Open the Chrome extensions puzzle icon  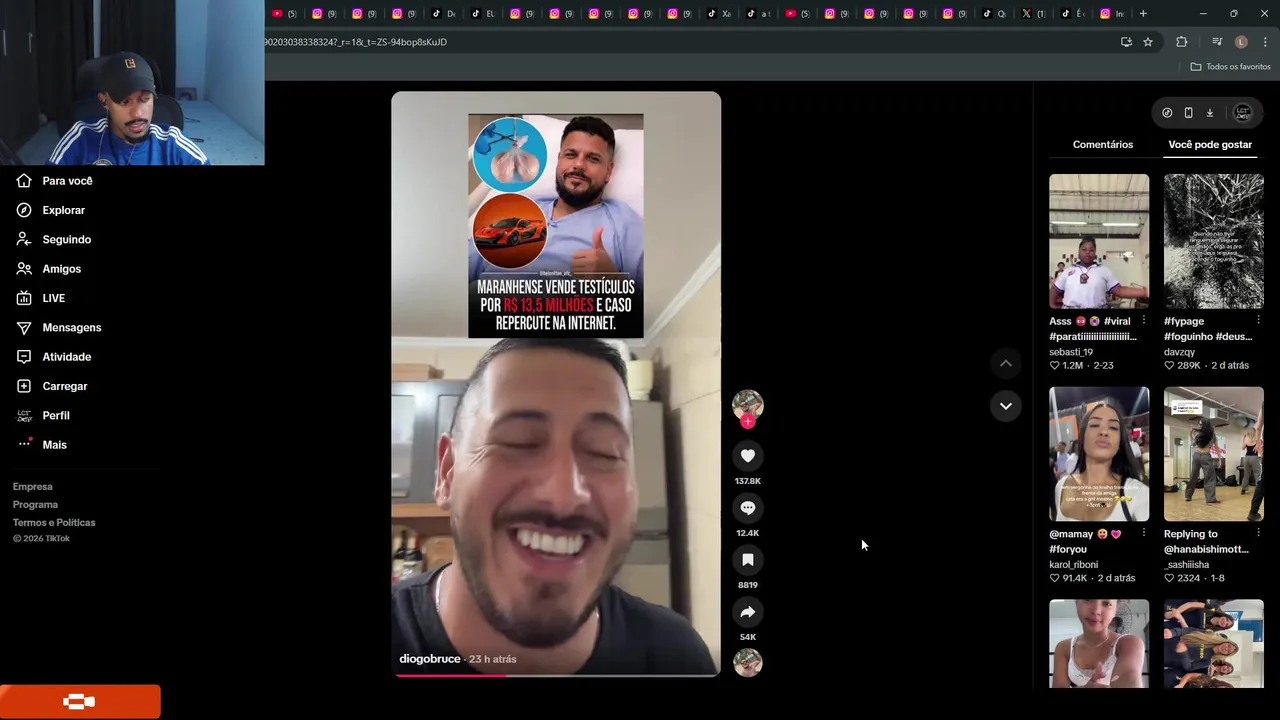click(1182, 42)
